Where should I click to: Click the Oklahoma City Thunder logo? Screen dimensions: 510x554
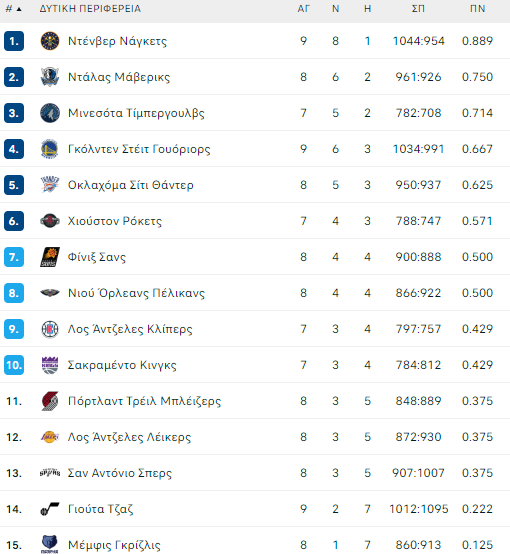50,185
